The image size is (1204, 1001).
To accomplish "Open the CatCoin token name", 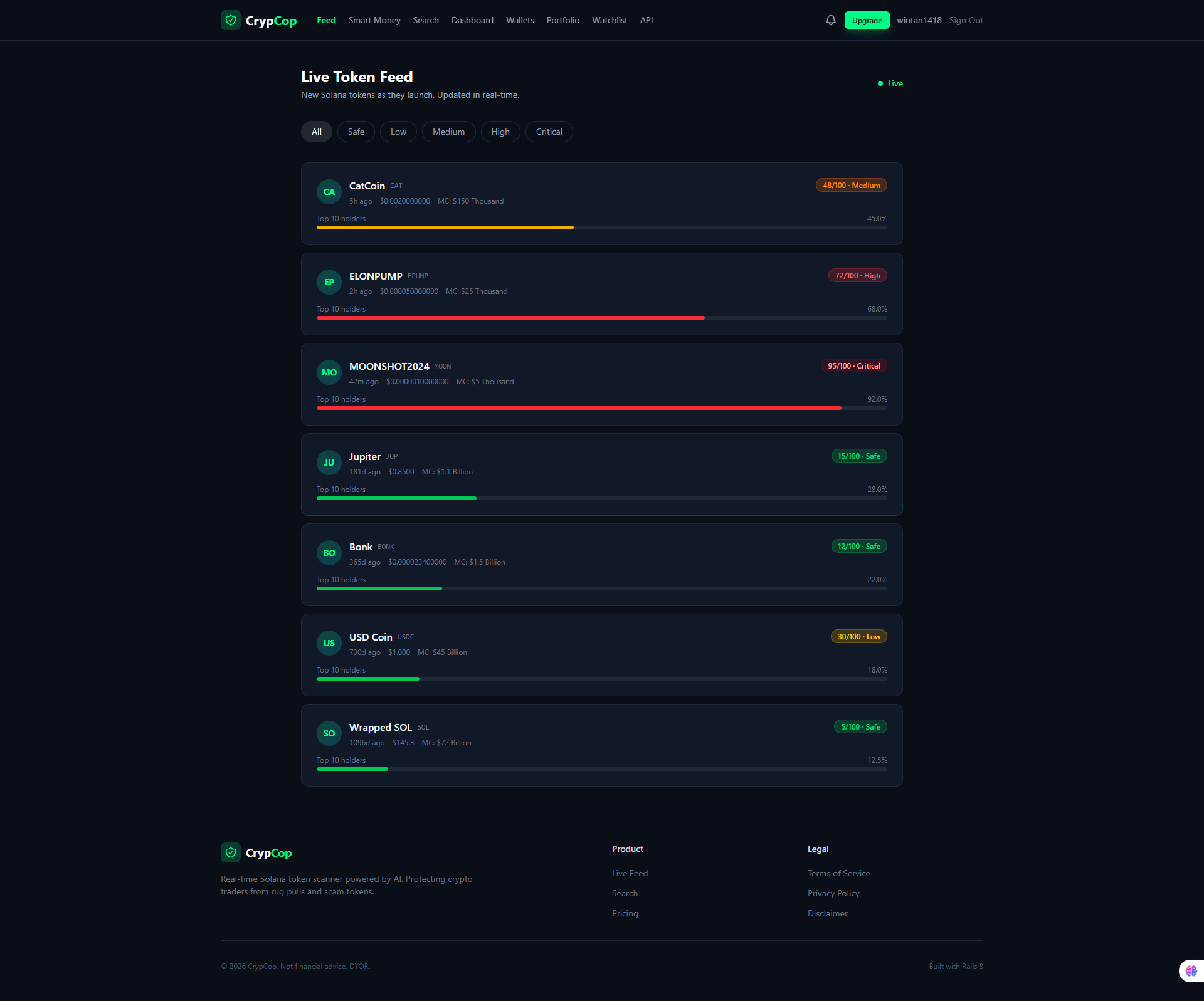I will pos(367,186).
